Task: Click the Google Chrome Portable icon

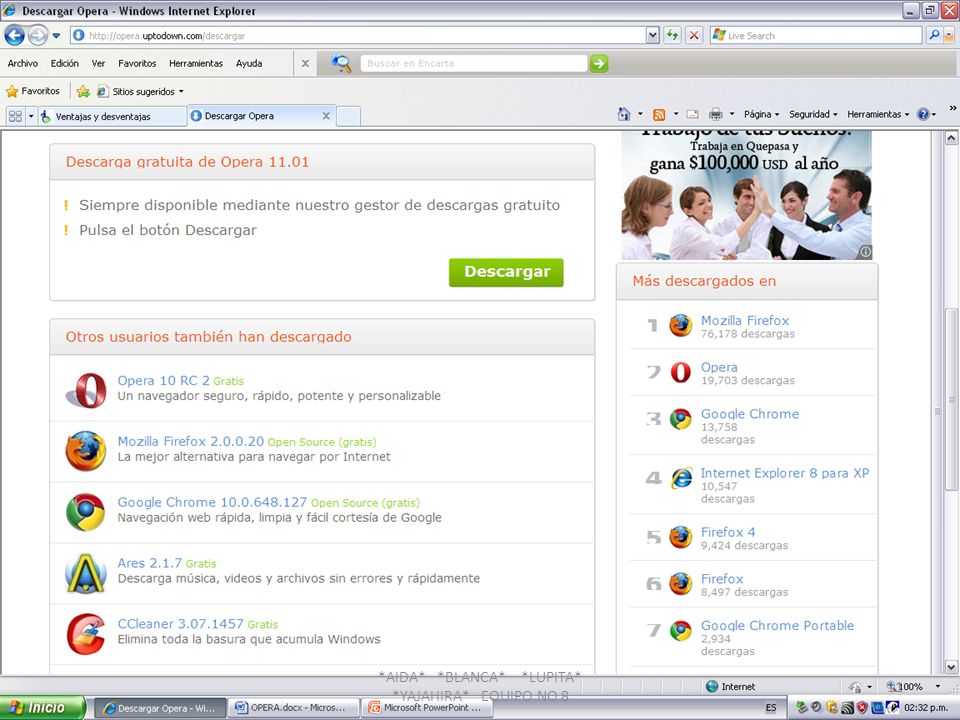Action: tap(680, 631)
